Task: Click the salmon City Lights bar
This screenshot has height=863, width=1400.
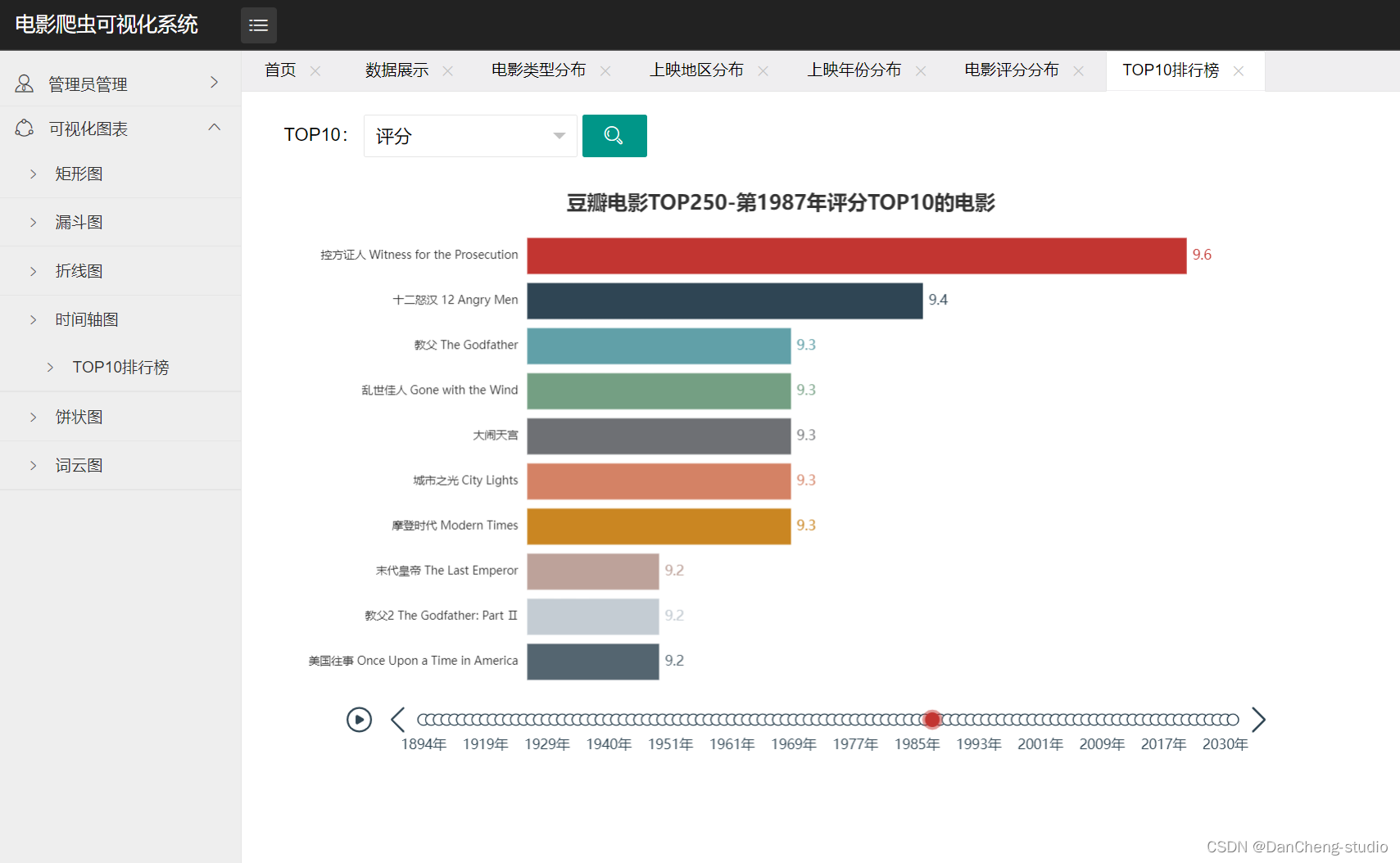Action: tap(659, 481)
